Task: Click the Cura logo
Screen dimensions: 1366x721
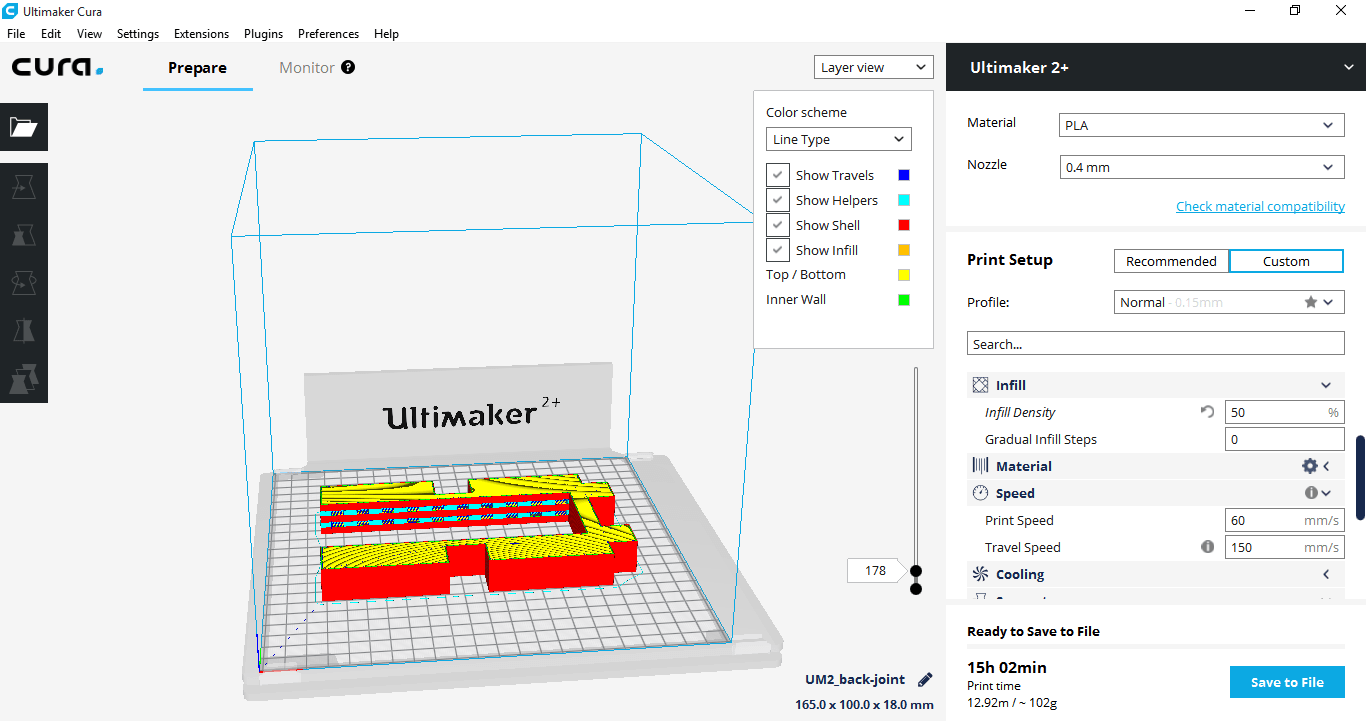Action: point(58,68)
